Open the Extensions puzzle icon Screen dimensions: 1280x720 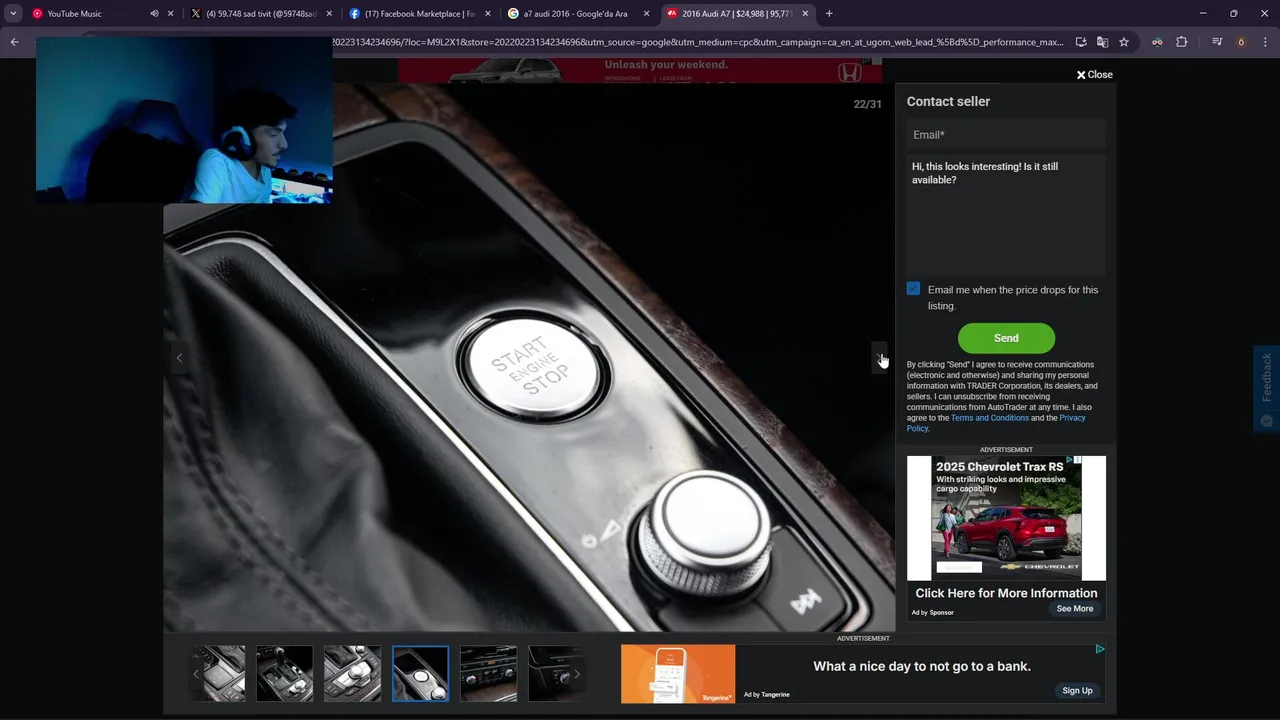[x=1182, y=42]
